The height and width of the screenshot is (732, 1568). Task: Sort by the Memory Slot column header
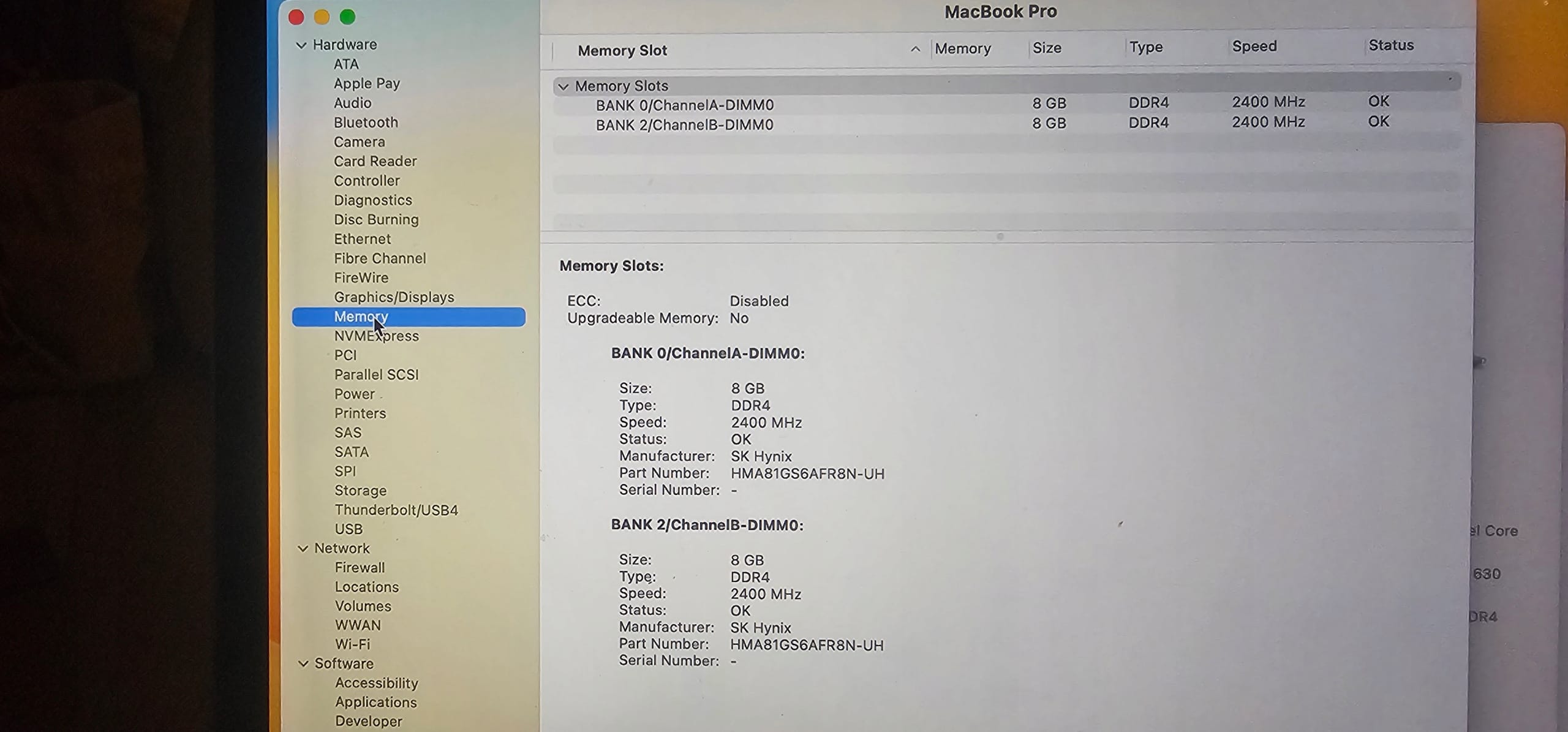pyautogui.click(x=622, y=51)
